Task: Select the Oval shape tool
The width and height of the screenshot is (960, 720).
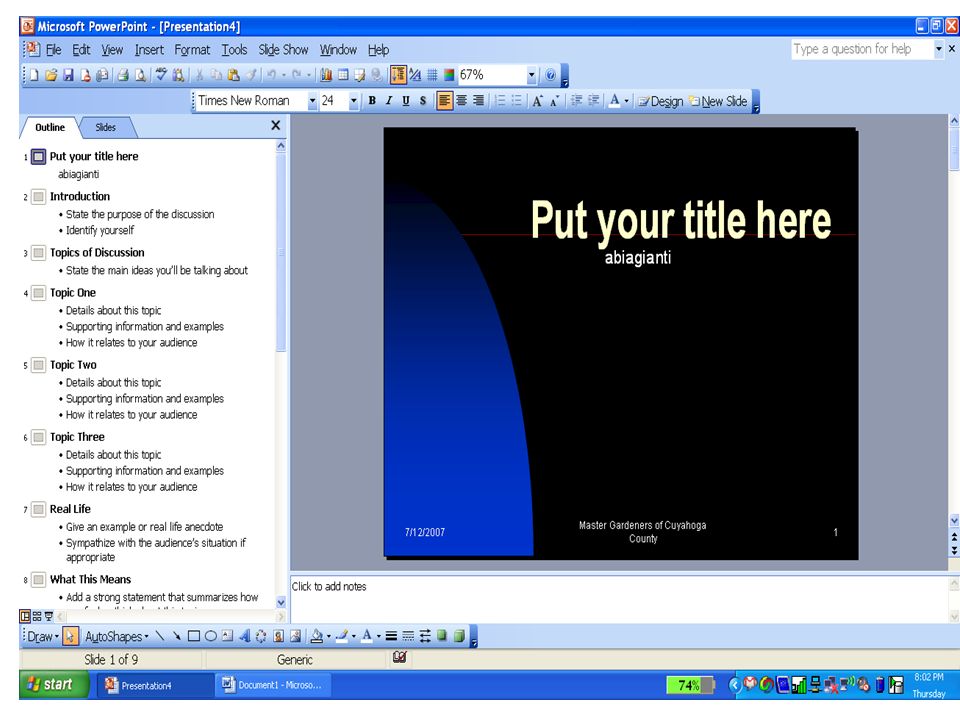Action: (x=211, y=636)
